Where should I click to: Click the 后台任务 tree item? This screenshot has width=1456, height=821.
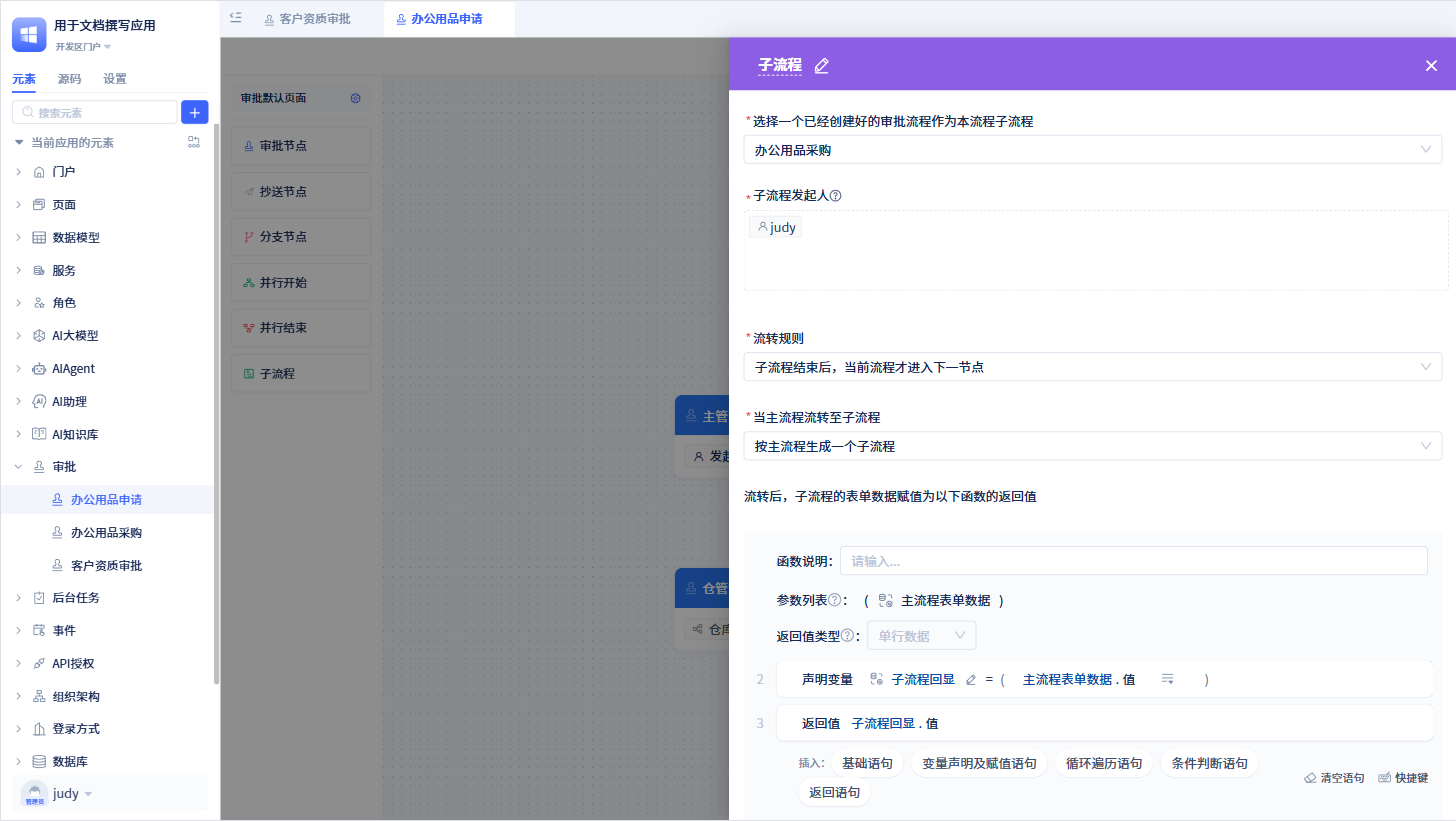pos(76,598)
